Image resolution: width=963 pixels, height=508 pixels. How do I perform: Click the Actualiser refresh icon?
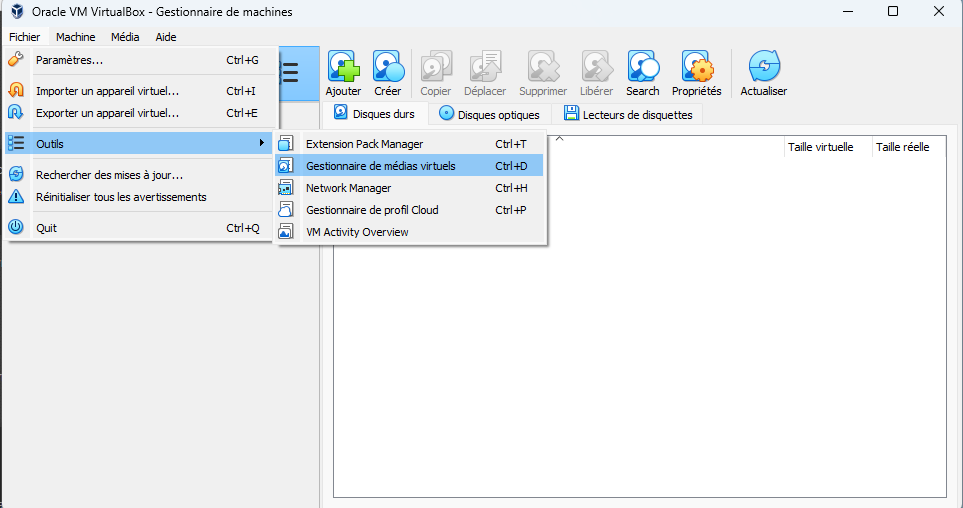point(764,66)
